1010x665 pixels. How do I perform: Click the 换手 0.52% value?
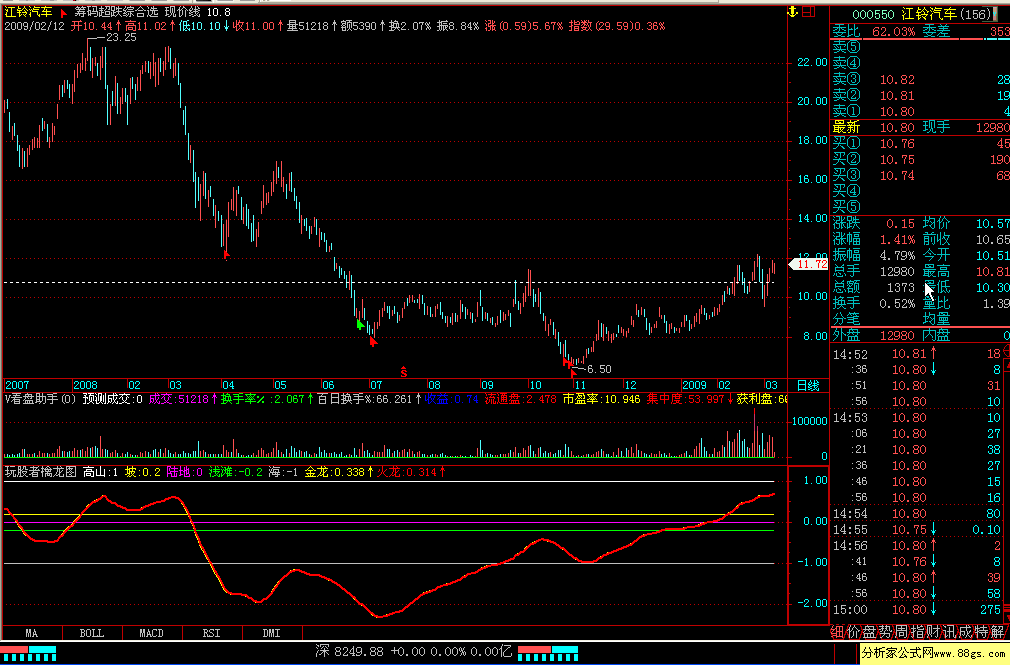pos(897,304)
